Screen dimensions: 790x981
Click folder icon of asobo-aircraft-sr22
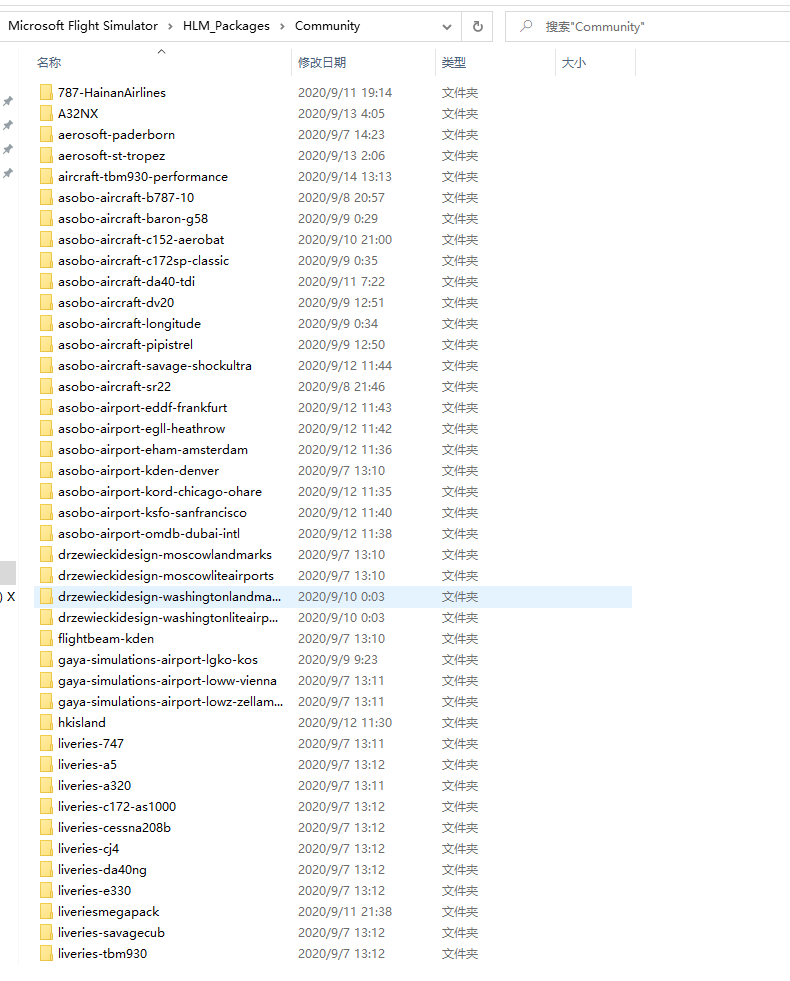pos(46,387)
